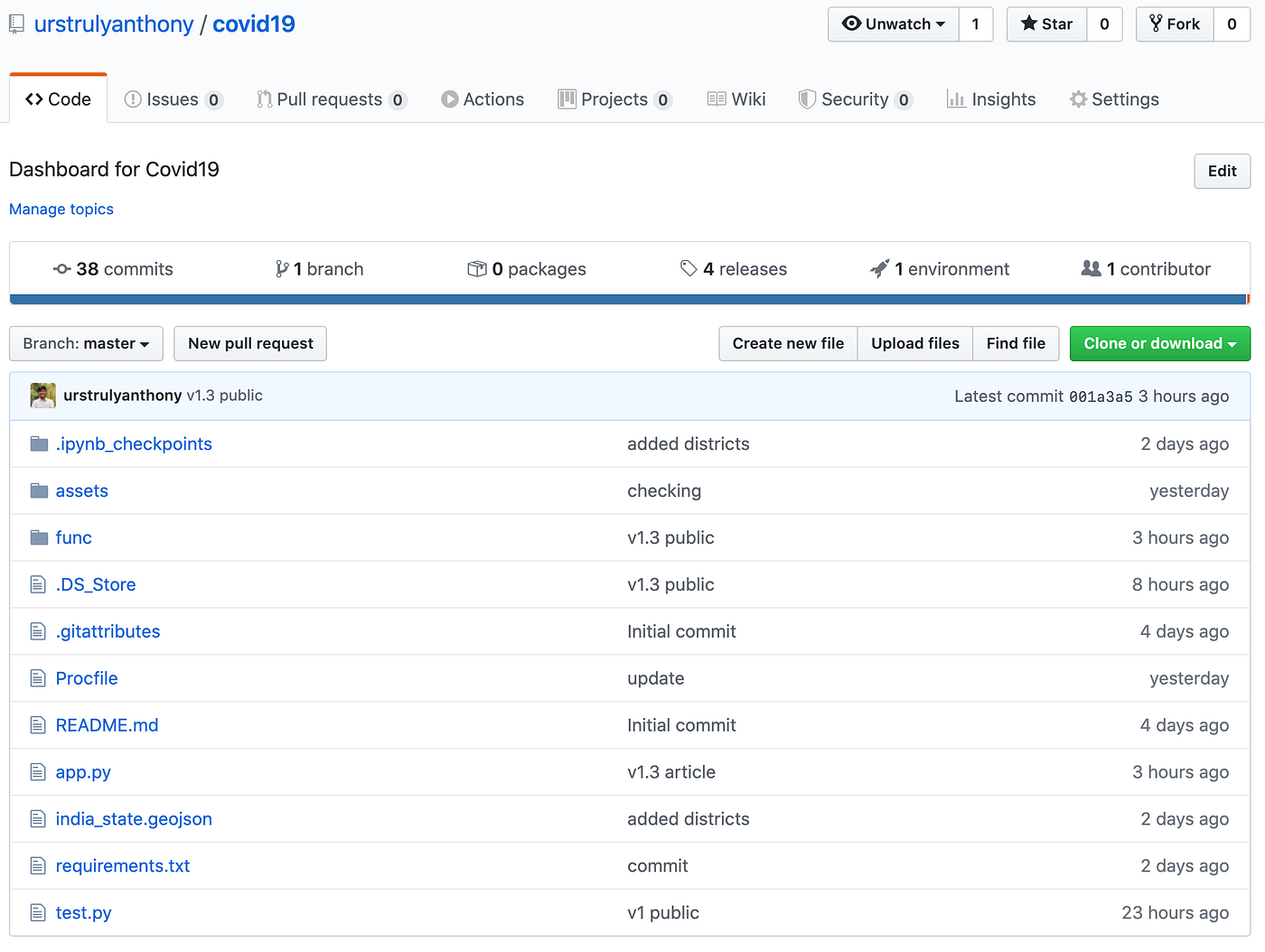1265x952 pixels.
Task: Select the Unwatch eye icon
Action: pos(852,24)
